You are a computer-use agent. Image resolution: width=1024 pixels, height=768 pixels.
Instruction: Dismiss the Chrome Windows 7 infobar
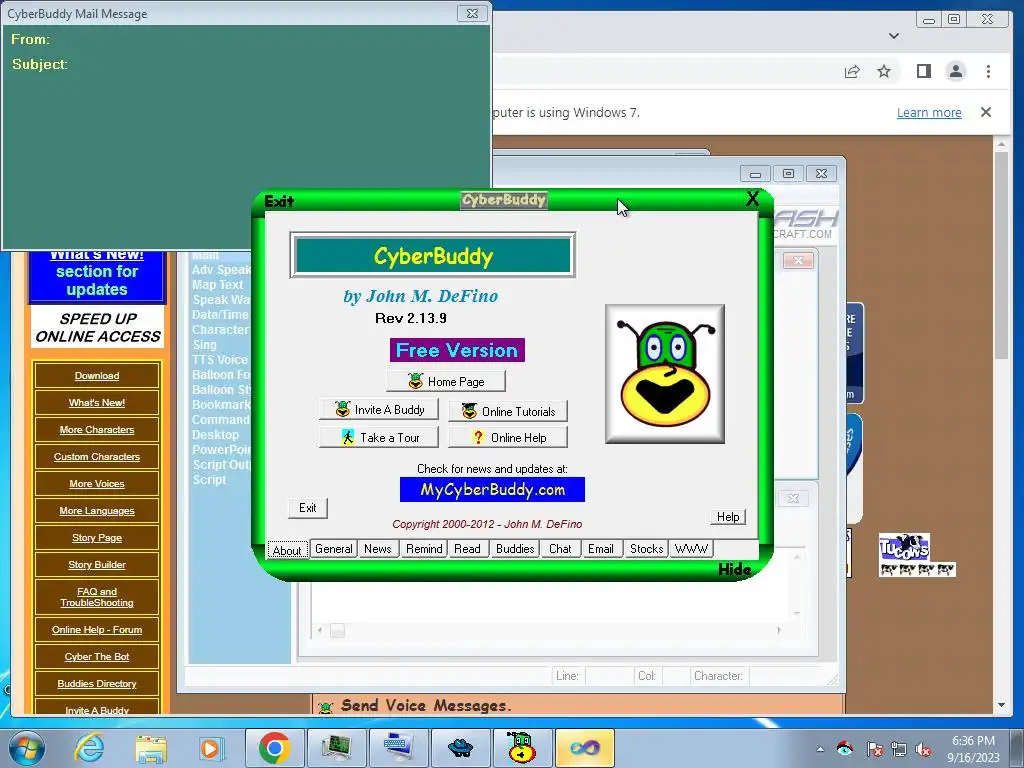pyautogui.click(x=986, y=112)
